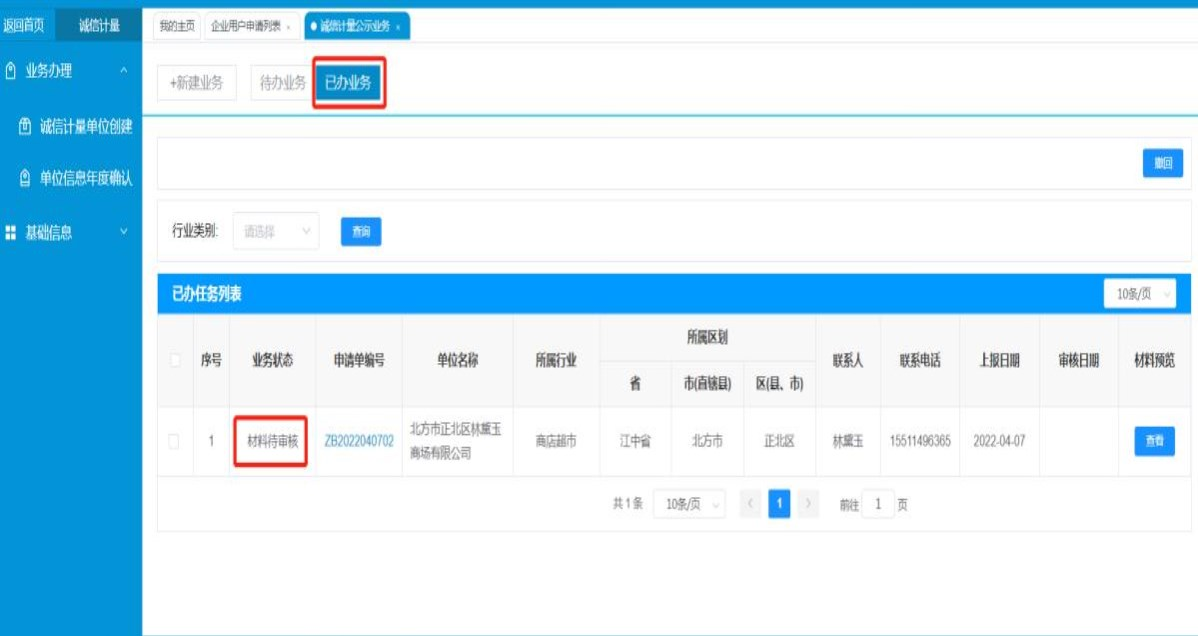Check the checkbox for row 1

coord(175,441)
